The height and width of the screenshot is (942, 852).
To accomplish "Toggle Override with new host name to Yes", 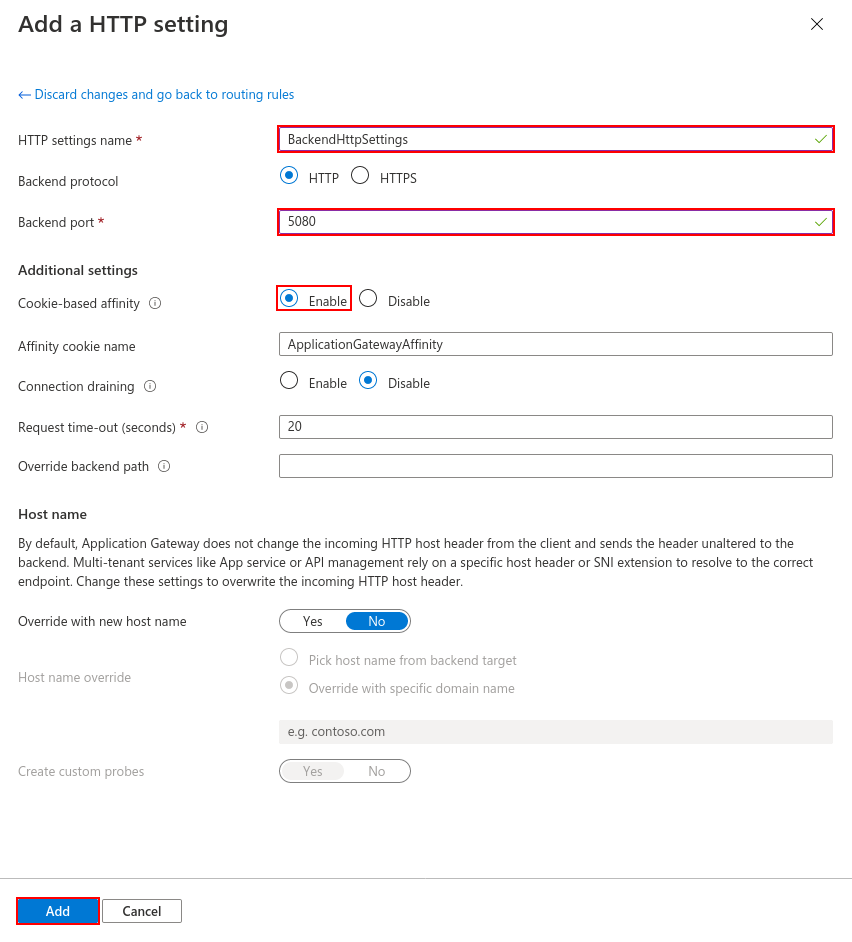I will (312, 621).
